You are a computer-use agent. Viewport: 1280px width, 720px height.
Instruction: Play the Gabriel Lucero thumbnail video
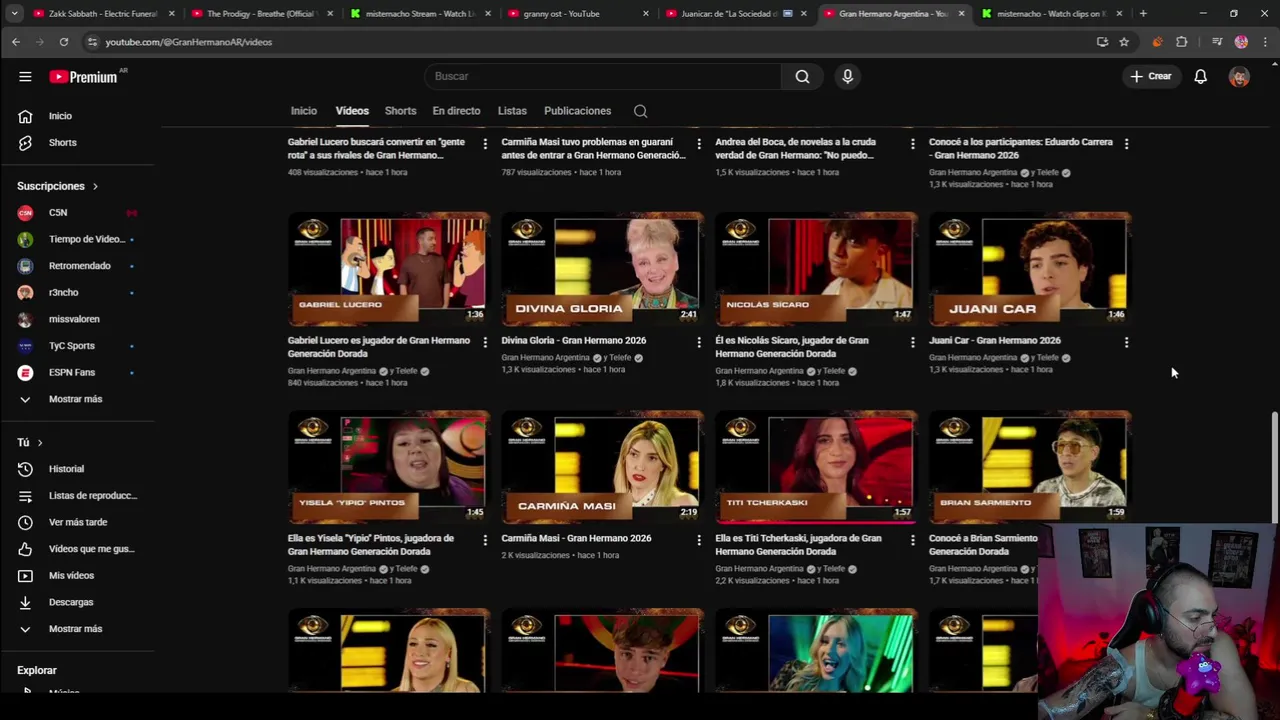389,269
